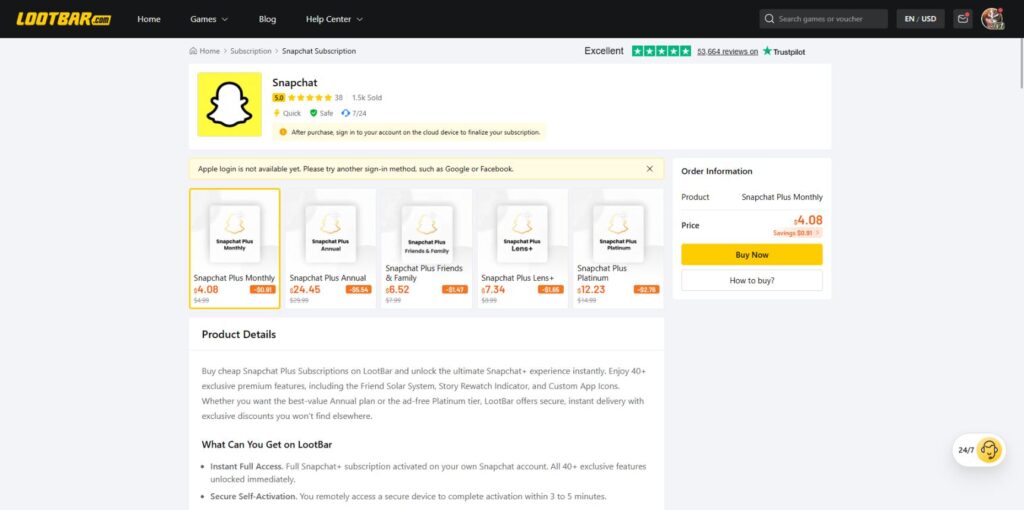Click the Safe shield icon
This screenshot has height=510, width=1024.
click(313, 113)
